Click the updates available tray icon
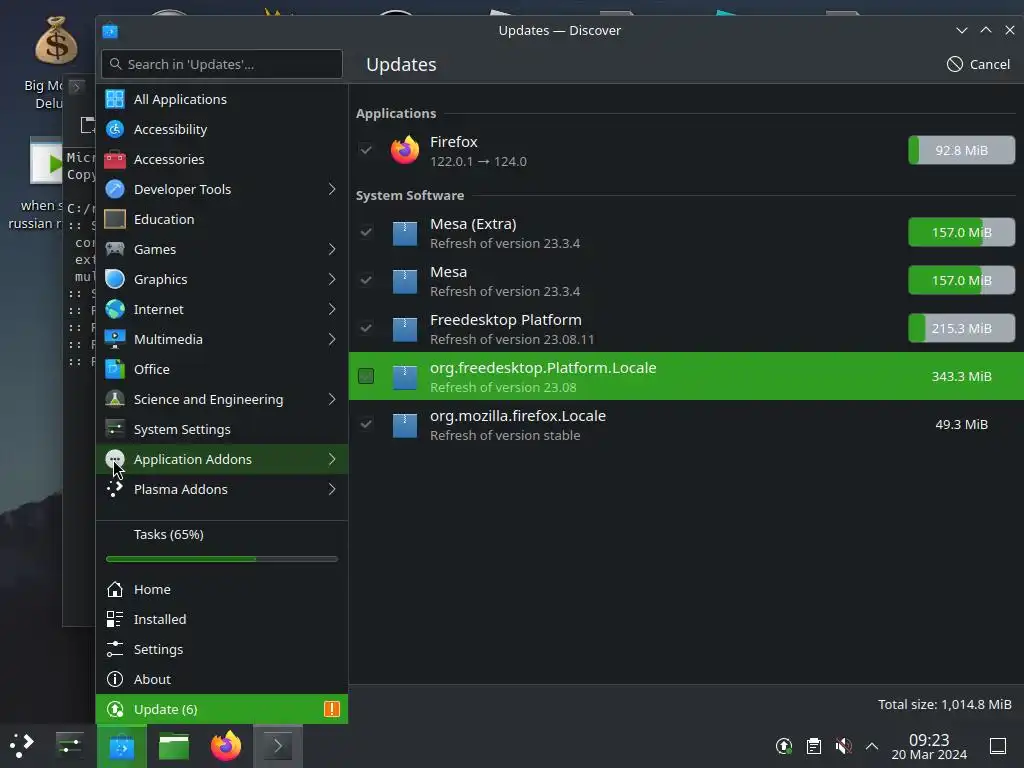This screenshot has width=1024, height=768. click(784, 746)
